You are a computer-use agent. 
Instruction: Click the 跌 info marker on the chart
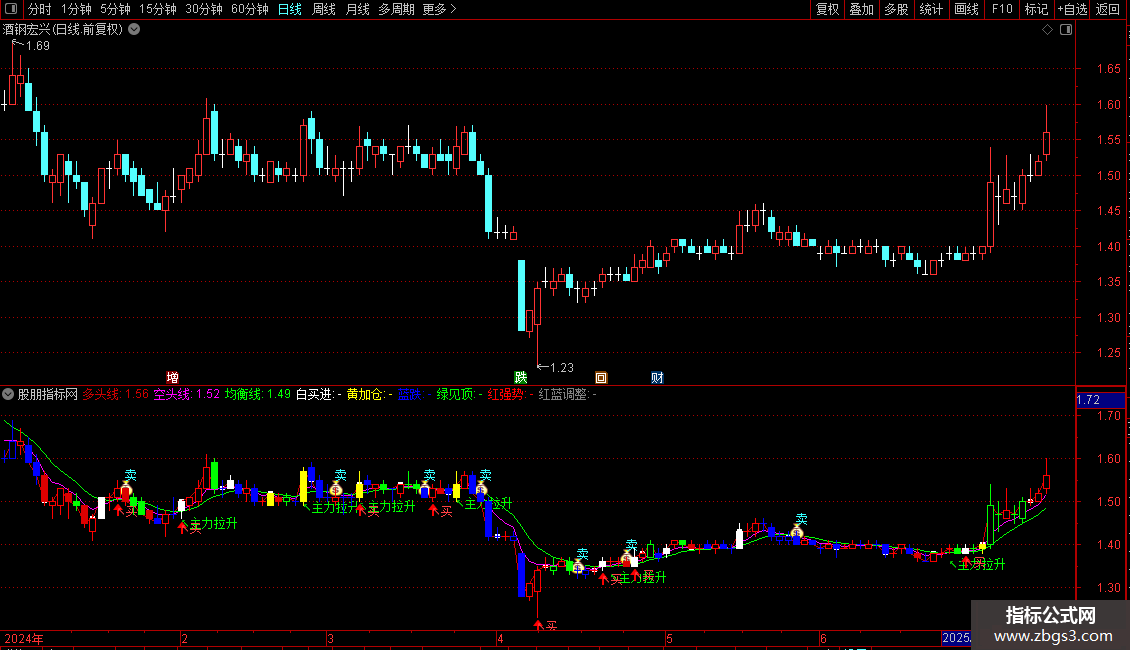coord(520,378)
